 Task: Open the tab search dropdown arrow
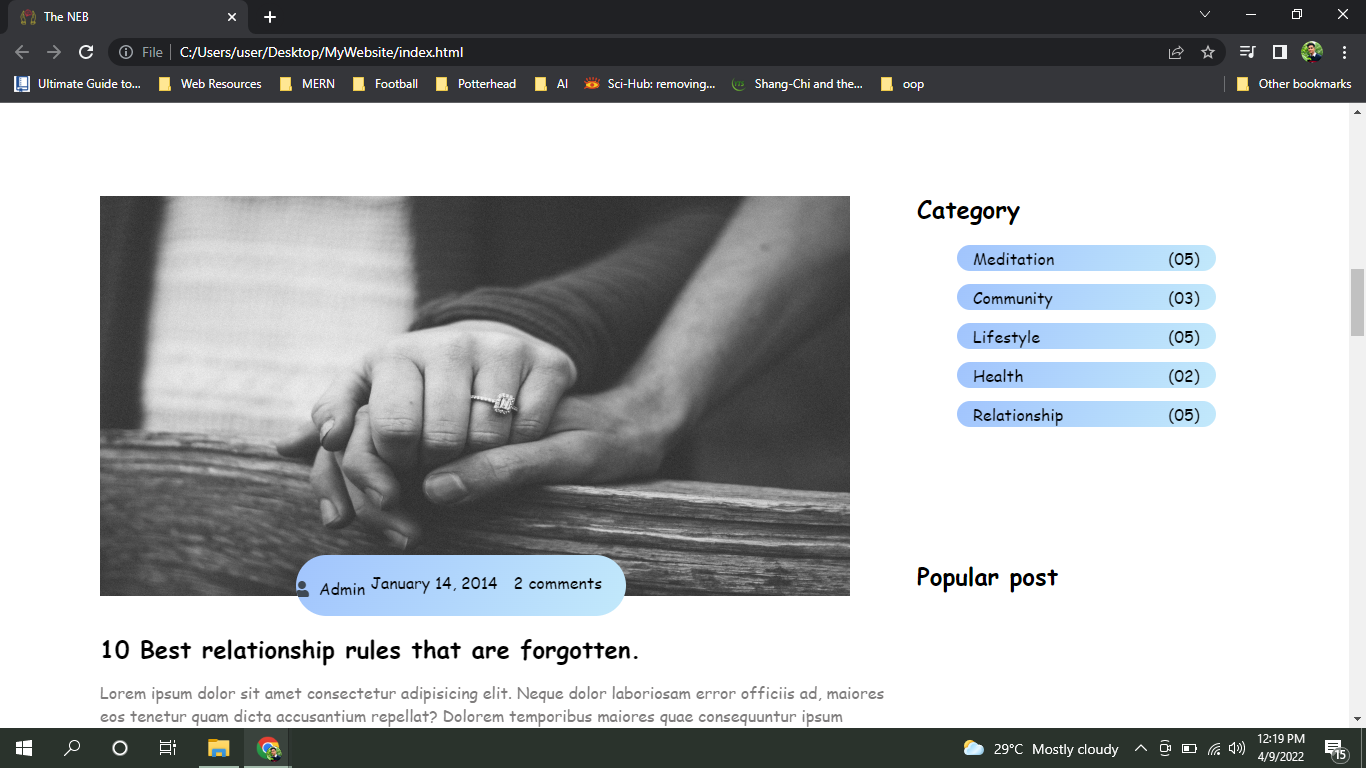point(1204,15)
